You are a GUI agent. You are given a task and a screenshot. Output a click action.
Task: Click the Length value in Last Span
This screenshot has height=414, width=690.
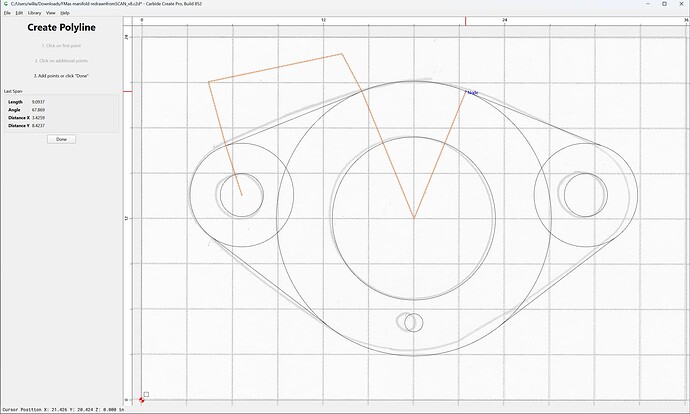click(38, 102)
